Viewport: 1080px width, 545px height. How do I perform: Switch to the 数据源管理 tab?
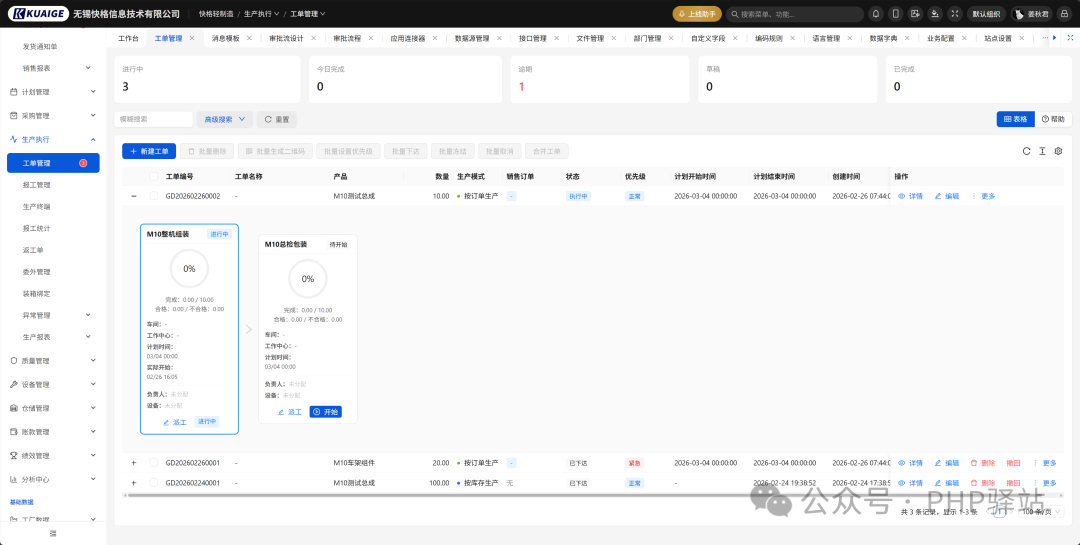pos(472,39)
